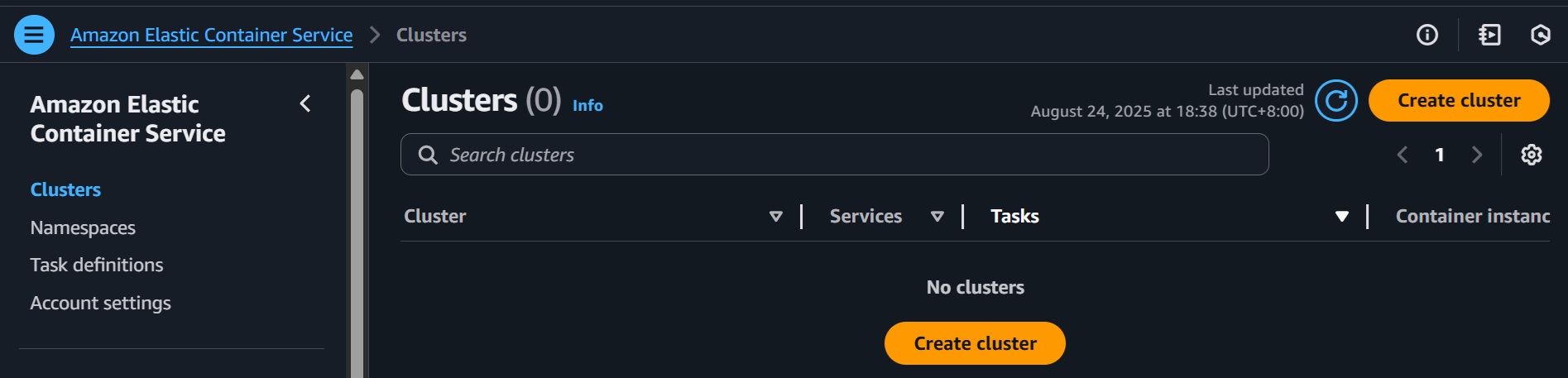Go to next page arrow

pos(1477,155)
